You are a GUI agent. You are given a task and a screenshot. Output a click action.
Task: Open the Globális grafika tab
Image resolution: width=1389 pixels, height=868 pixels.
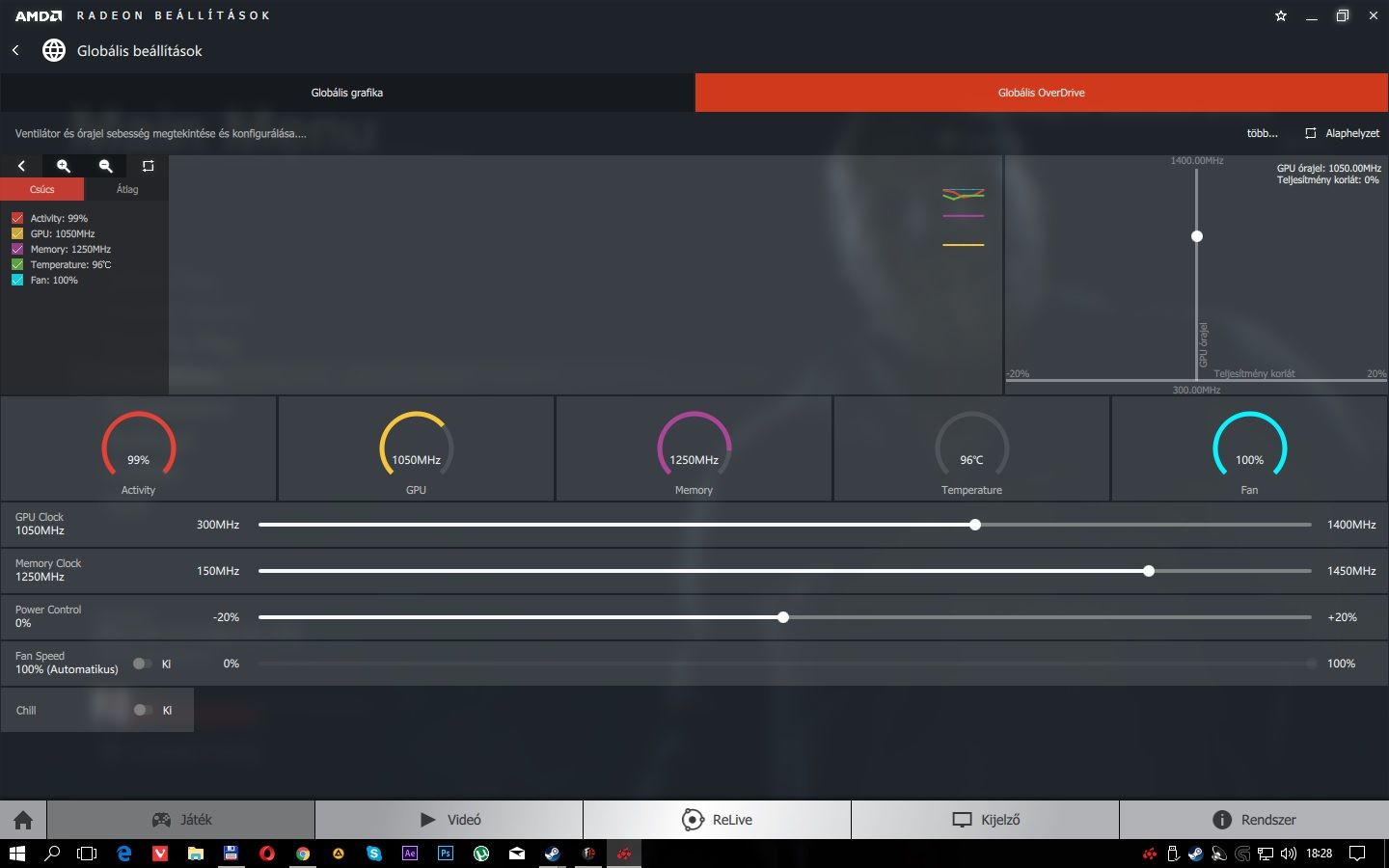point(347,93)
